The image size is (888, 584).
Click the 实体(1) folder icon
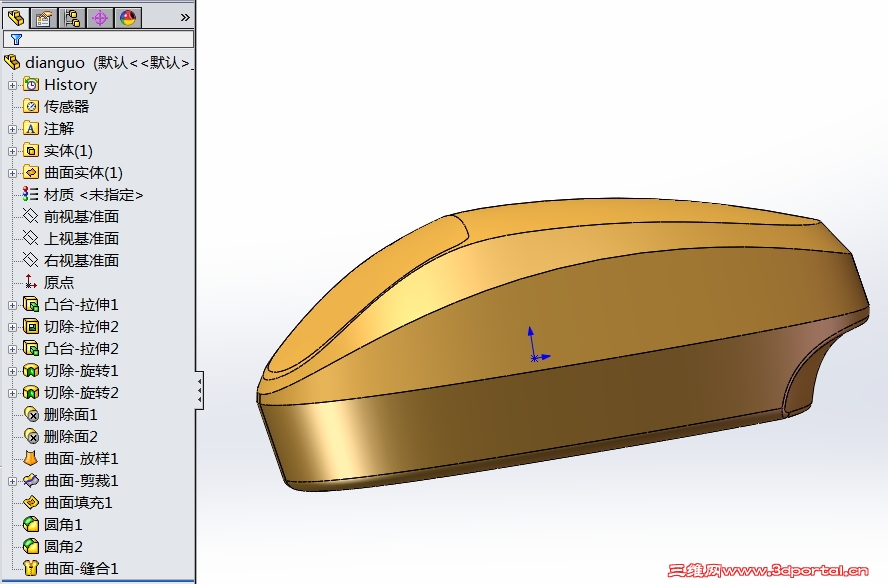[x=31, y=151]
